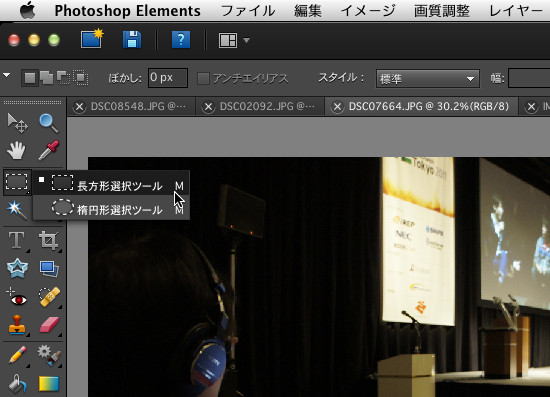Create a new file with toolbar icon
Viewport: 550px width, 397px height.
point(92,39)
